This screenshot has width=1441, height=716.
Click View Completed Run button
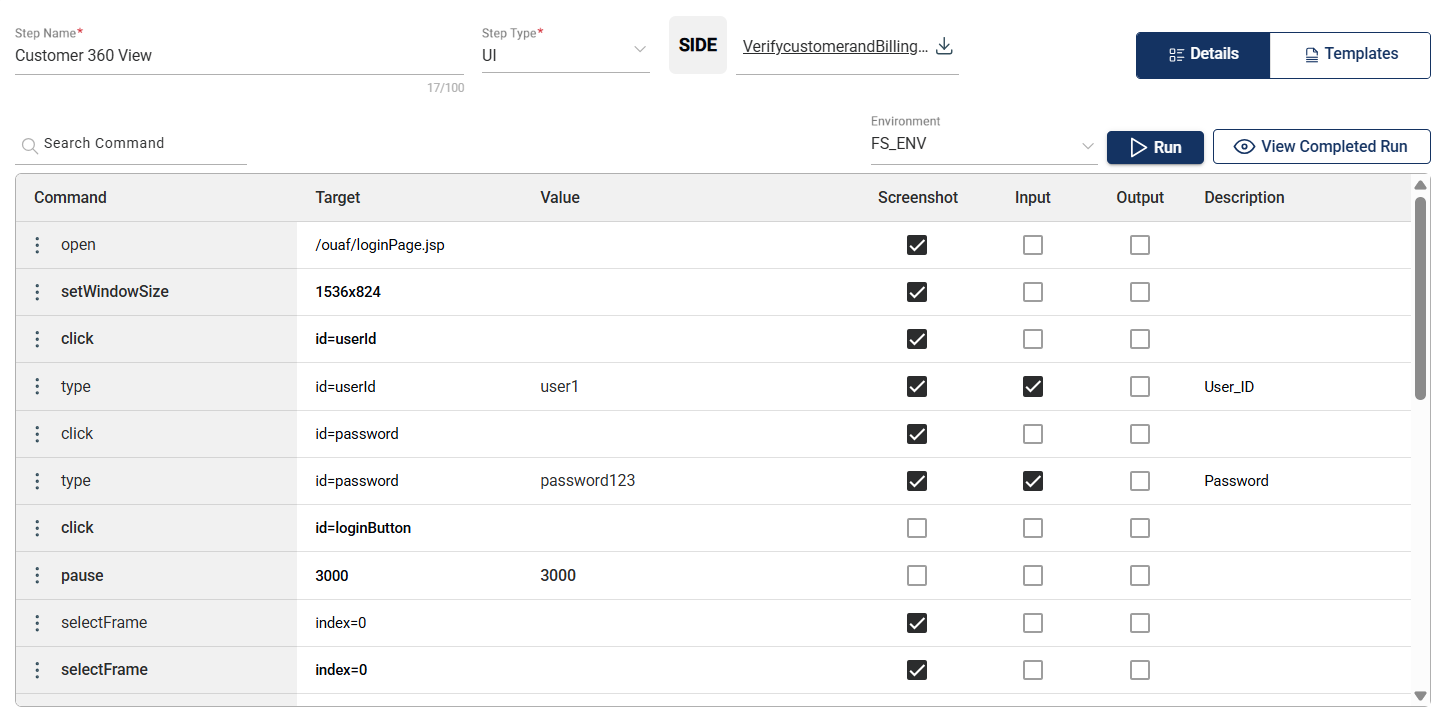tap(1321, 147)
